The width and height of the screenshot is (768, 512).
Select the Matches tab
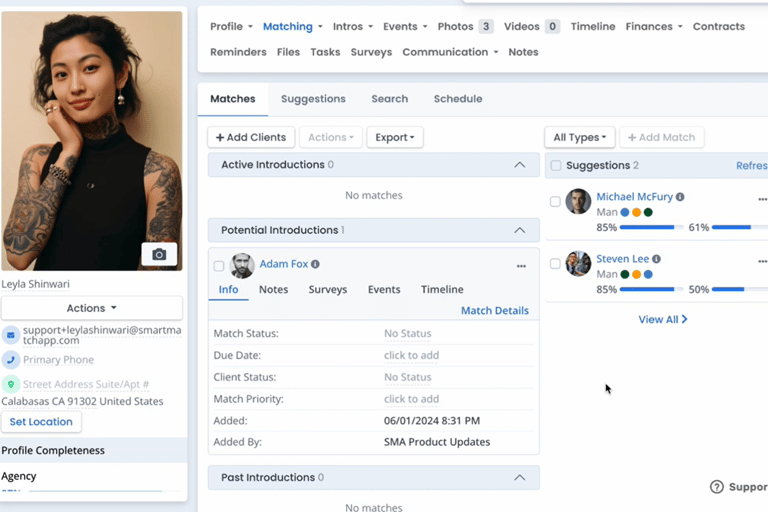[233, 99]
